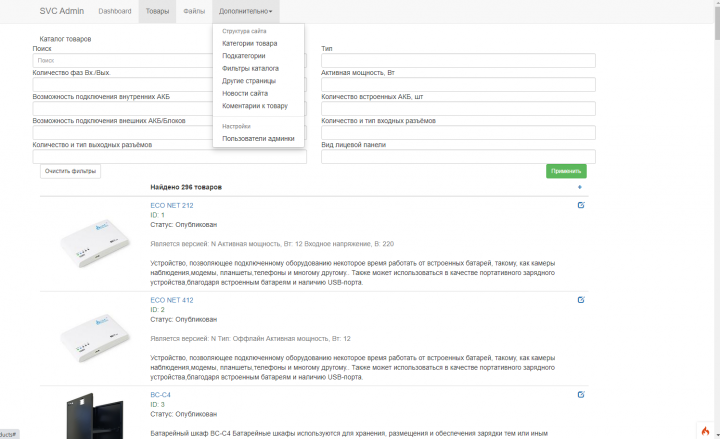
Task: Add new product with plus icon
Action: [579, 187]
